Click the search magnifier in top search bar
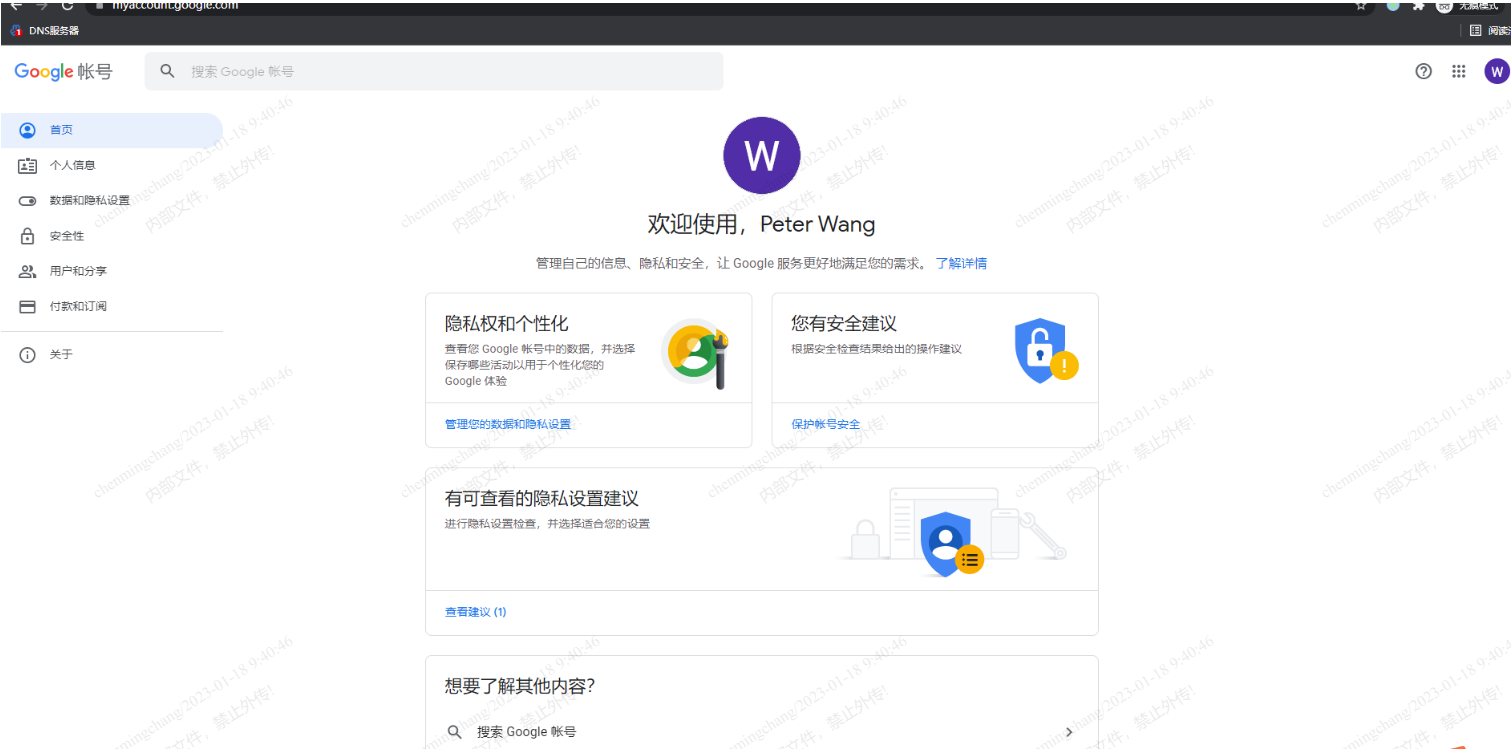Image resolution: width=1511 pixels, height=749 pixels. (168, 71)
